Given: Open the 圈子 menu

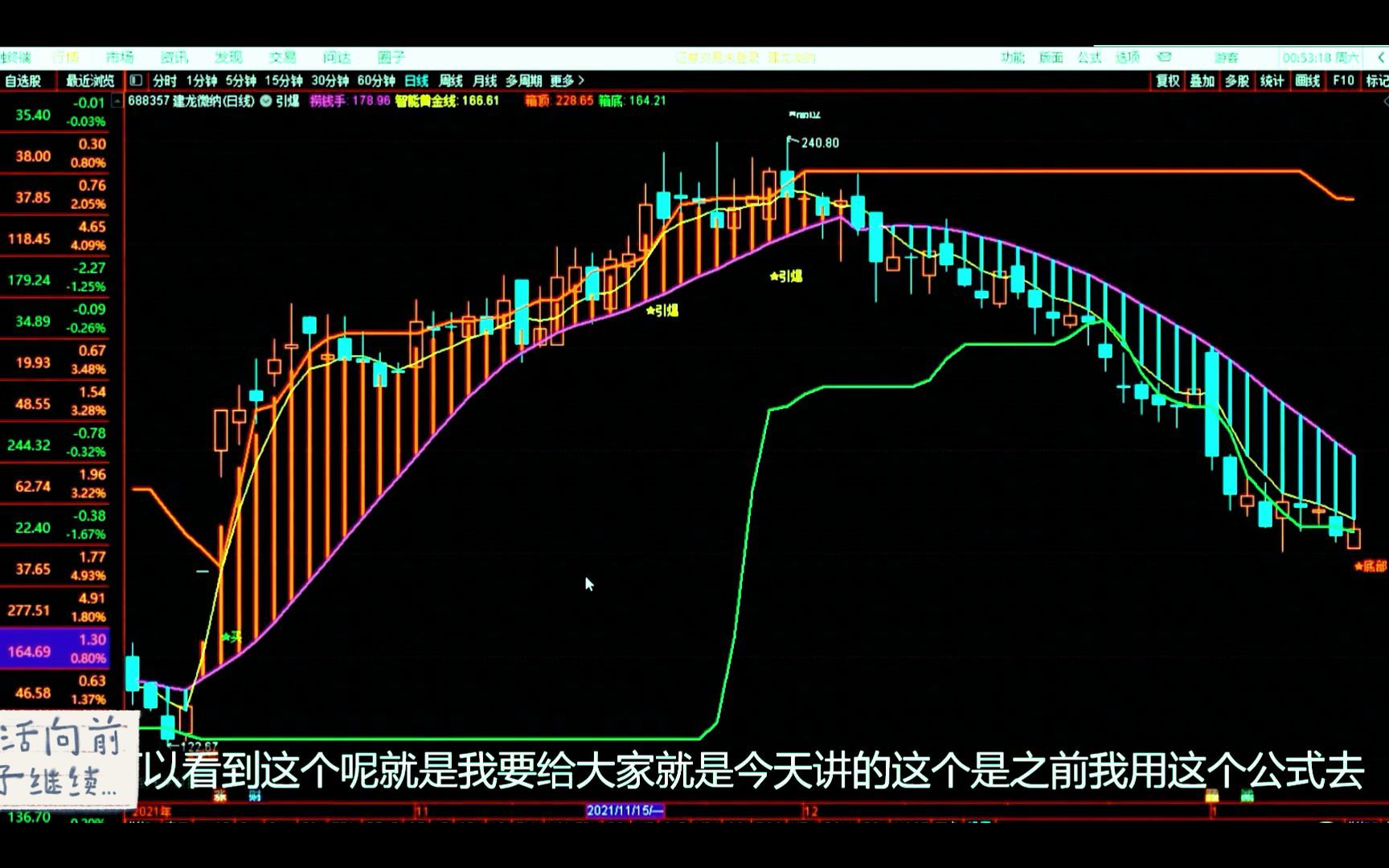Looking at the screenshot, I should (x=391, y=57).
